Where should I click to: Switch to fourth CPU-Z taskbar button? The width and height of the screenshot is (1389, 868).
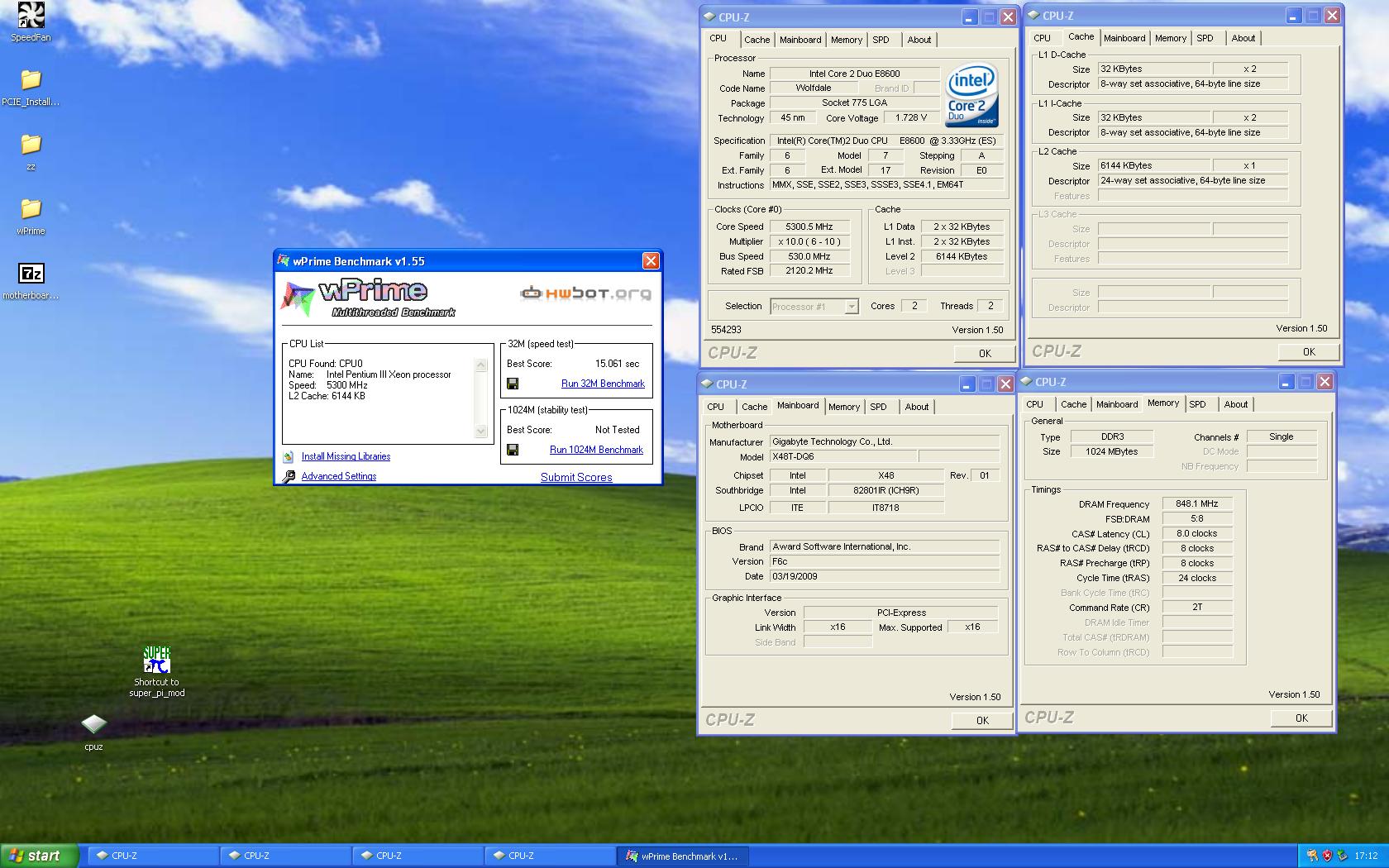pos(549,856)
